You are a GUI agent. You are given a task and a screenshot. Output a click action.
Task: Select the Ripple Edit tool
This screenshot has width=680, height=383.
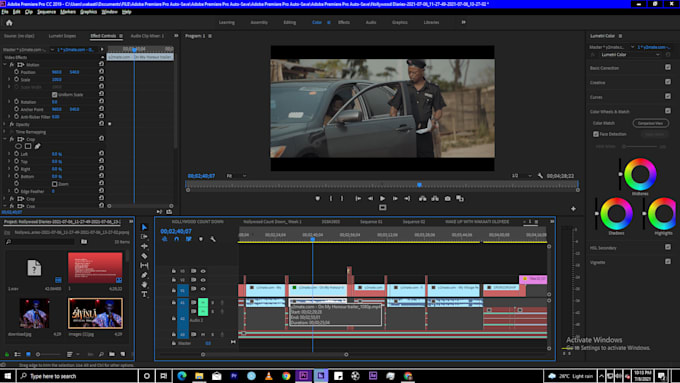[x=144, y=246]
